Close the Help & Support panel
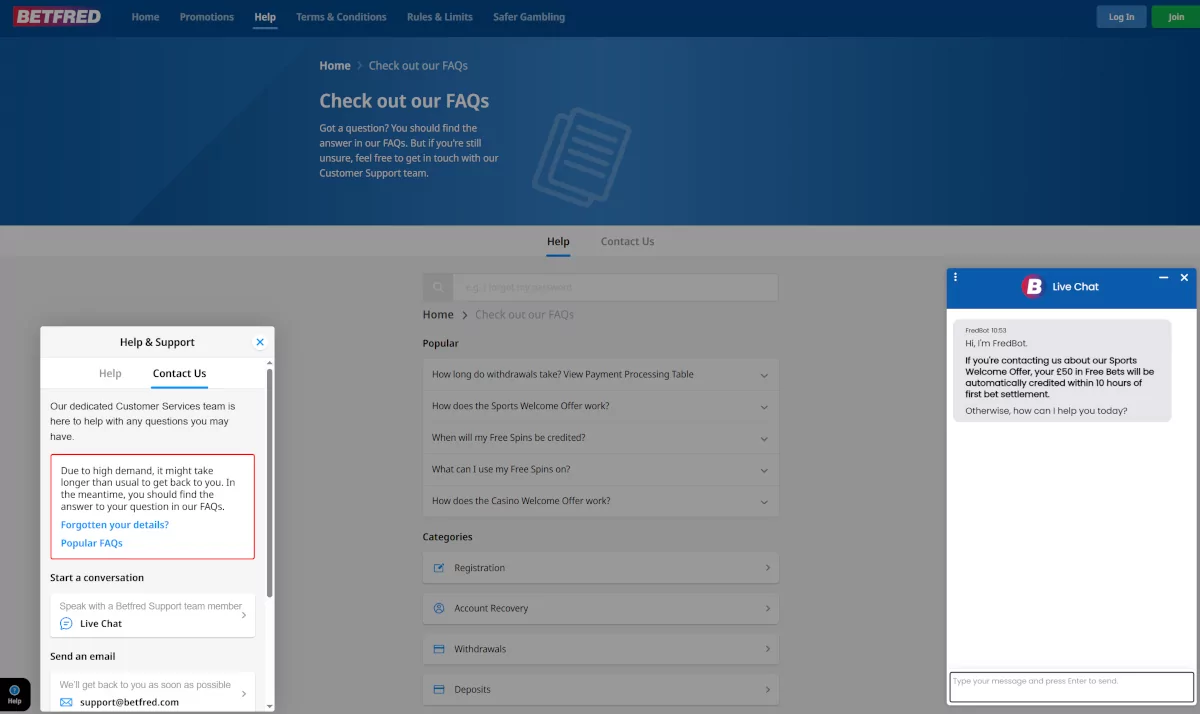 tap(260, 342)
